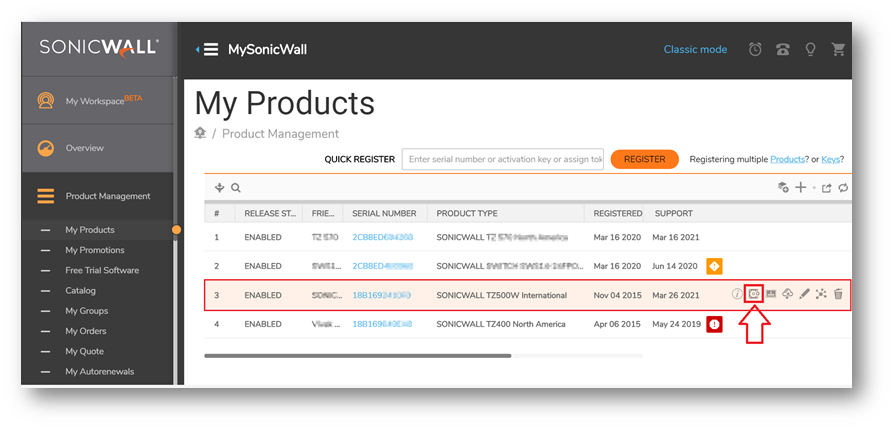Open the shopping cart icon
Screen dimensions: 894x430
click(838, 49)
